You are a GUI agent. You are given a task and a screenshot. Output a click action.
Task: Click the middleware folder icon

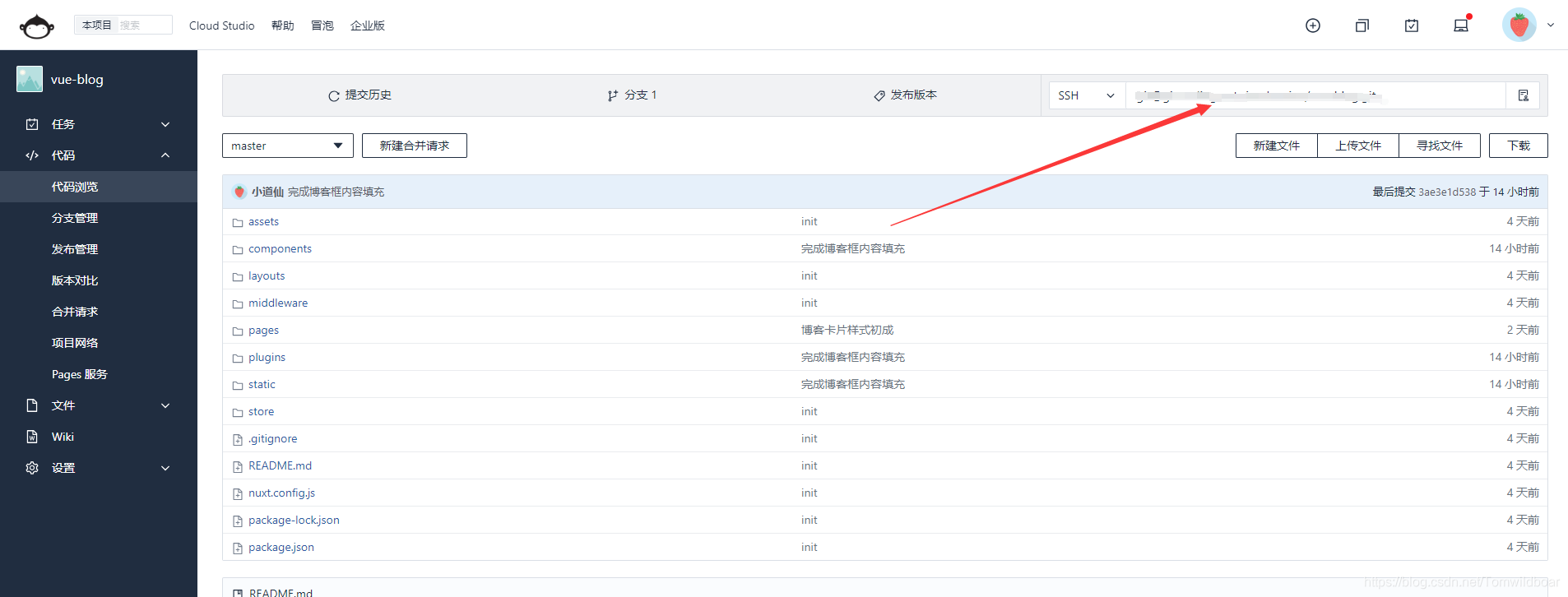coord(238,303)
